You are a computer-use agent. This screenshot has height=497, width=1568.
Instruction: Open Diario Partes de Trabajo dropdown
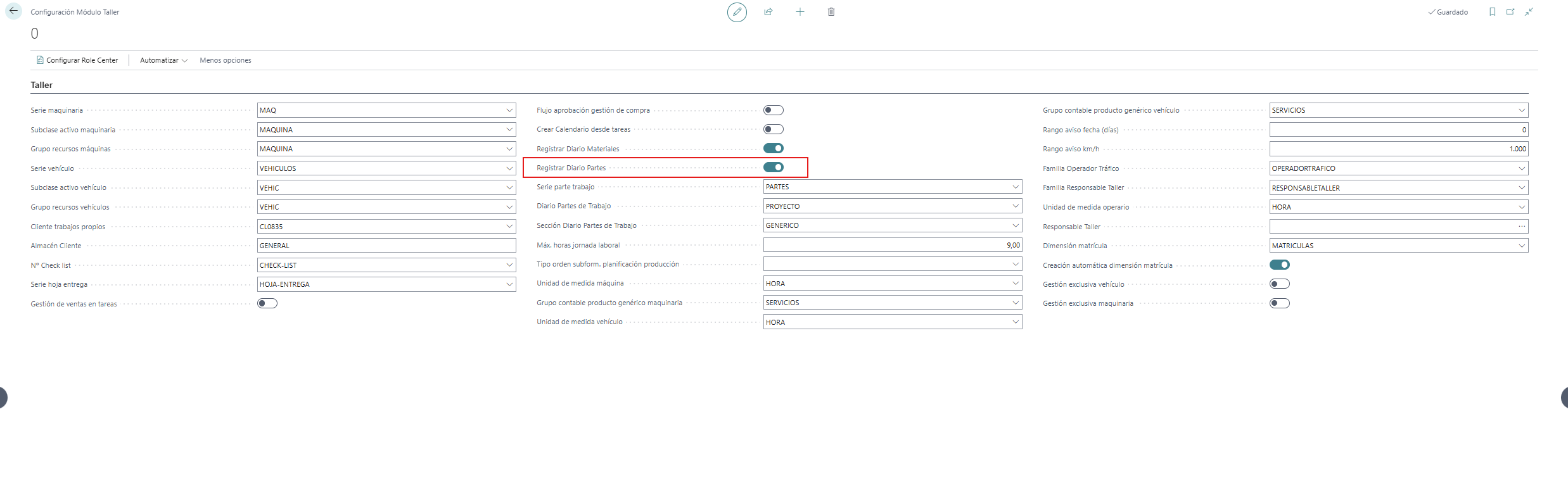(x=1016, y=206)
